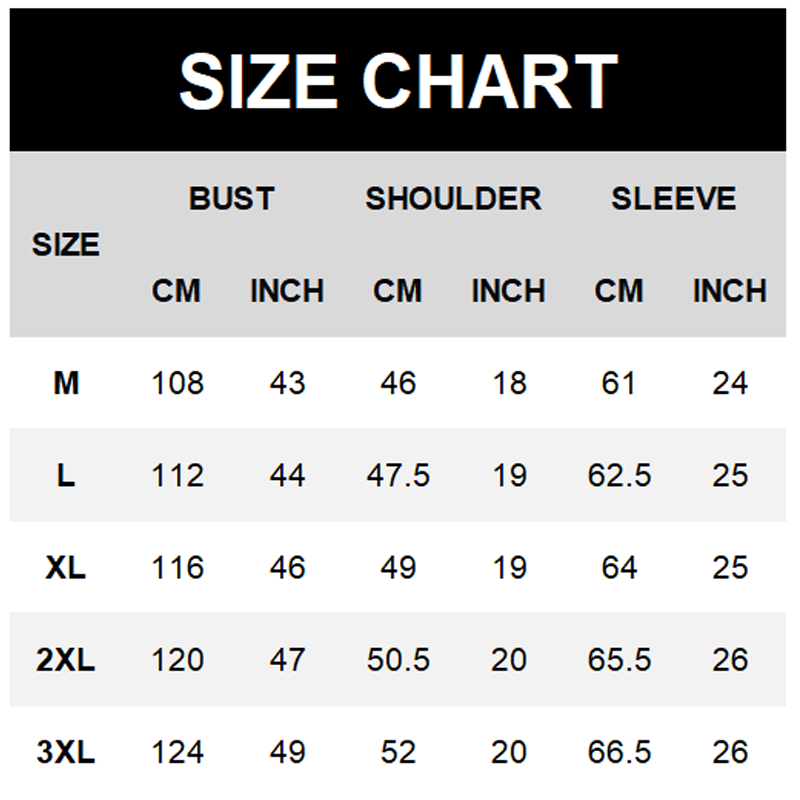800x800 pixels.
Task: Click the bust value 108 for size M
Action: coord(177,383)
